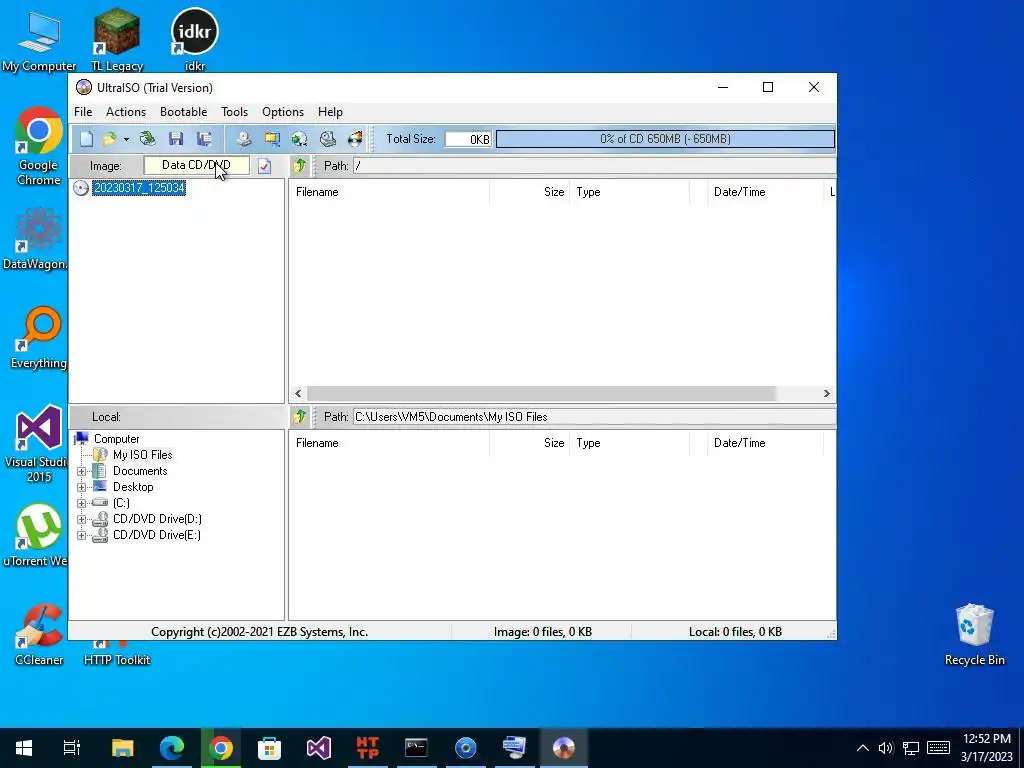Click the Make CD/DVD Image icon

coord(244,138)
